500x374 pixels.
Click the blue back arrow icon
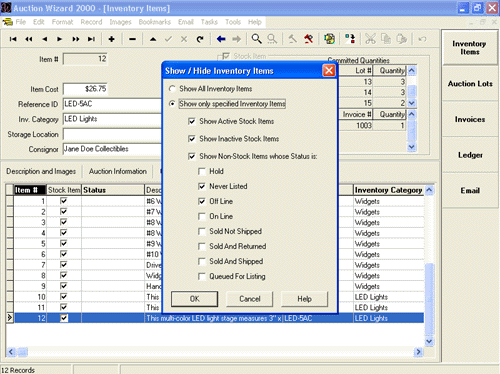[221, 39]
